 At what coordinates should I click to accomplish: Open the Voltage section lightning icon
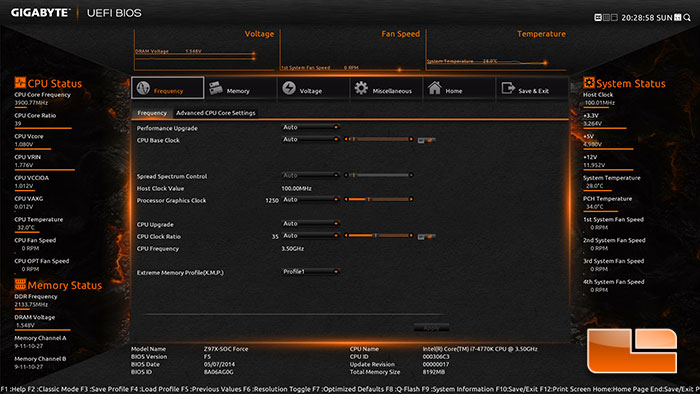point(289,88)
